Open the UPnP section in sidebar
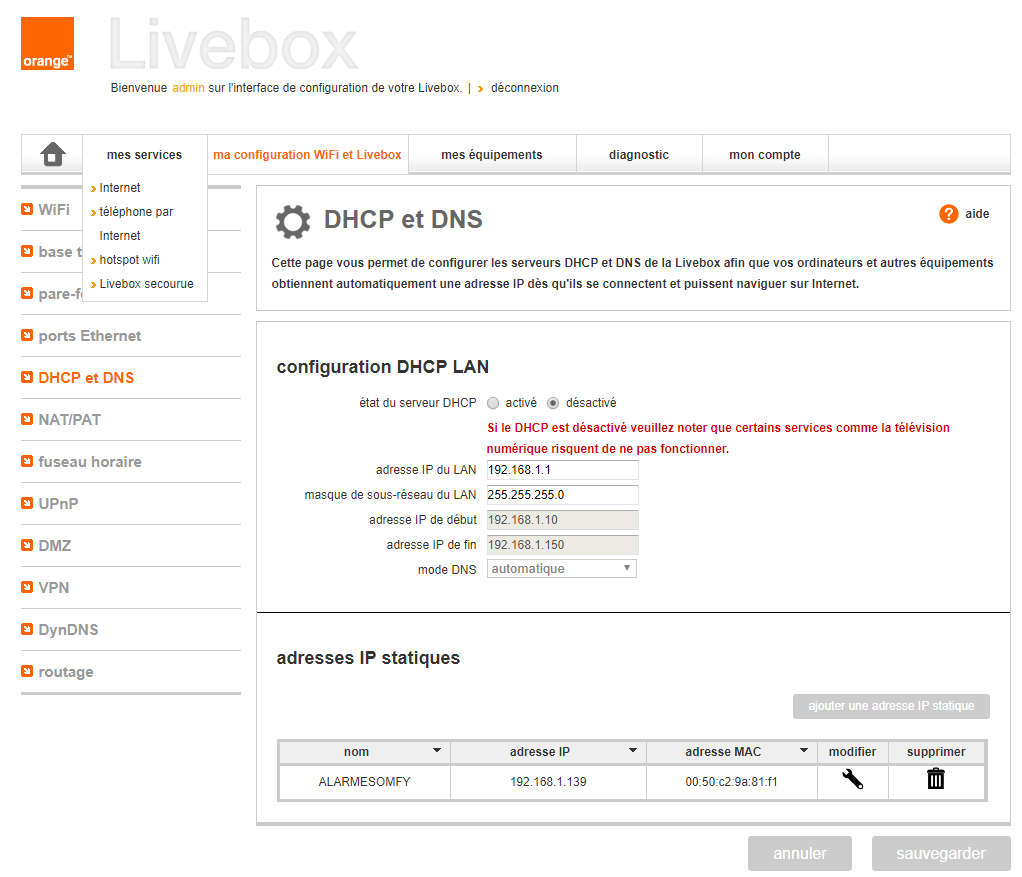 coord(58,504)
